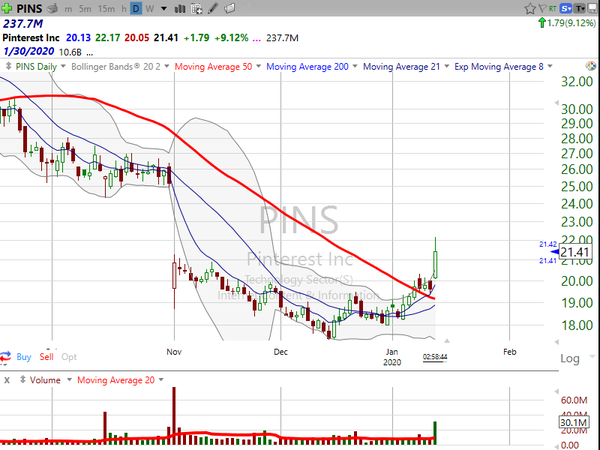The image size is (600, 450).
Task: Expand the Volume dropdown arrow
Action: (69, 380)
